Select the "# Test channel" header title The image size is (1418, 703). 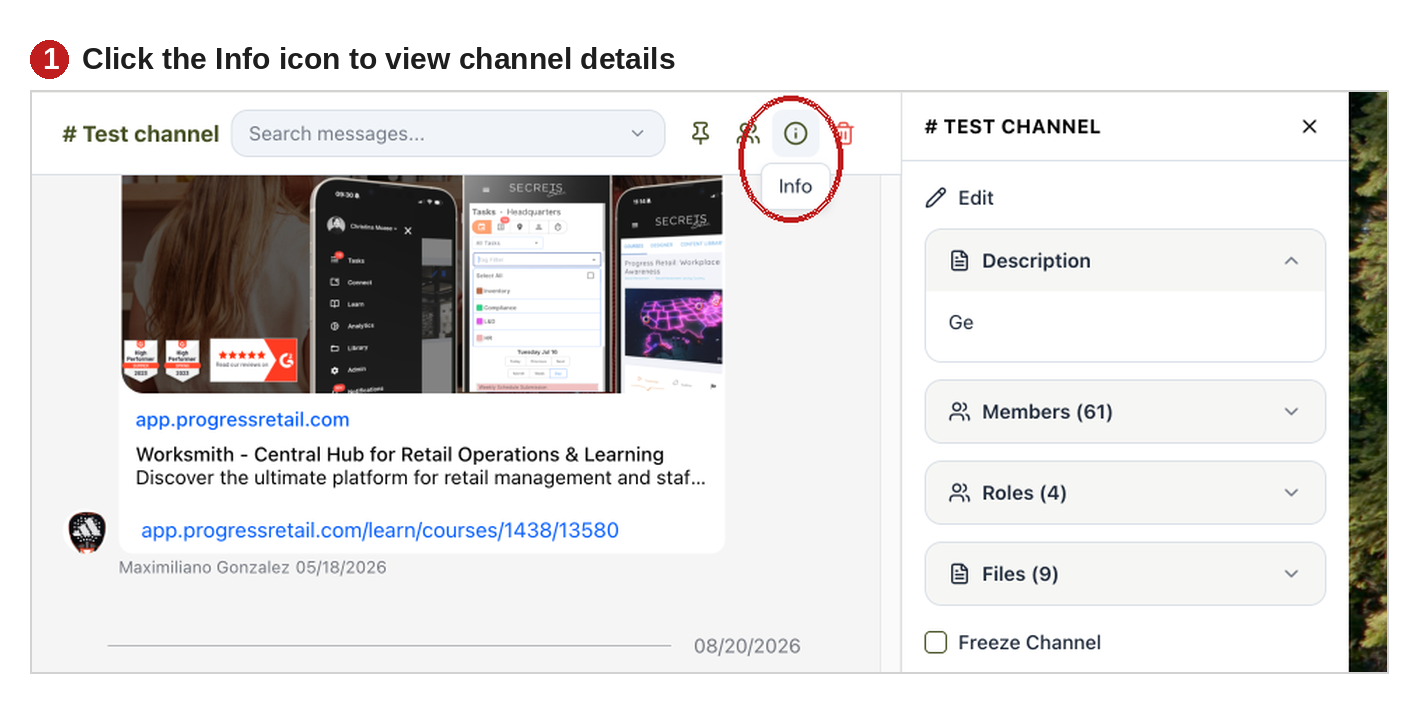point(141,134)
